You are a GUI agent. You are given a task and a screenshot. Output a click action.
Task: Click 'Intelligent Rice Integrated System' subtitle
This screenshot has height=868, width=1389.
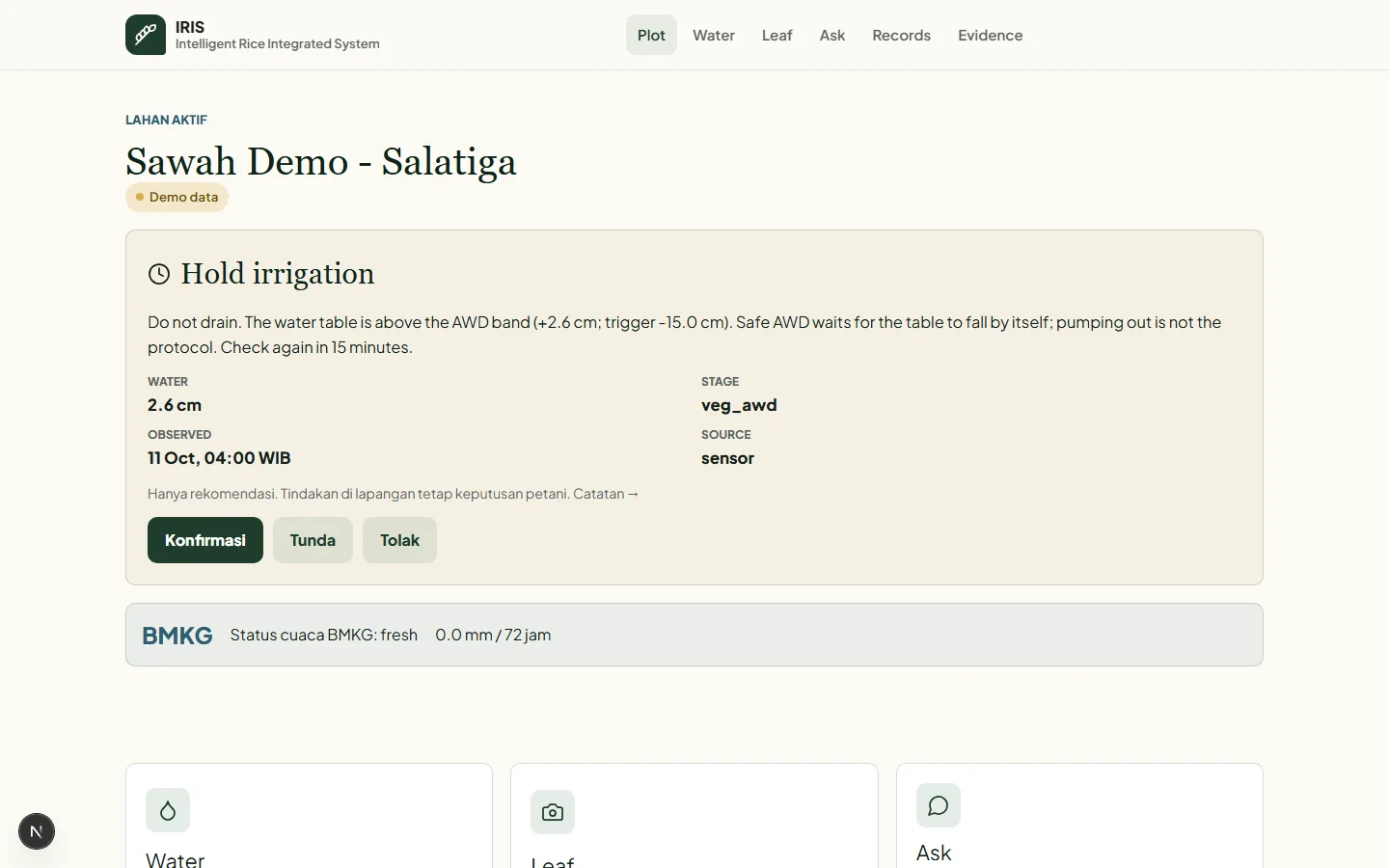click(x=278, y=44)
